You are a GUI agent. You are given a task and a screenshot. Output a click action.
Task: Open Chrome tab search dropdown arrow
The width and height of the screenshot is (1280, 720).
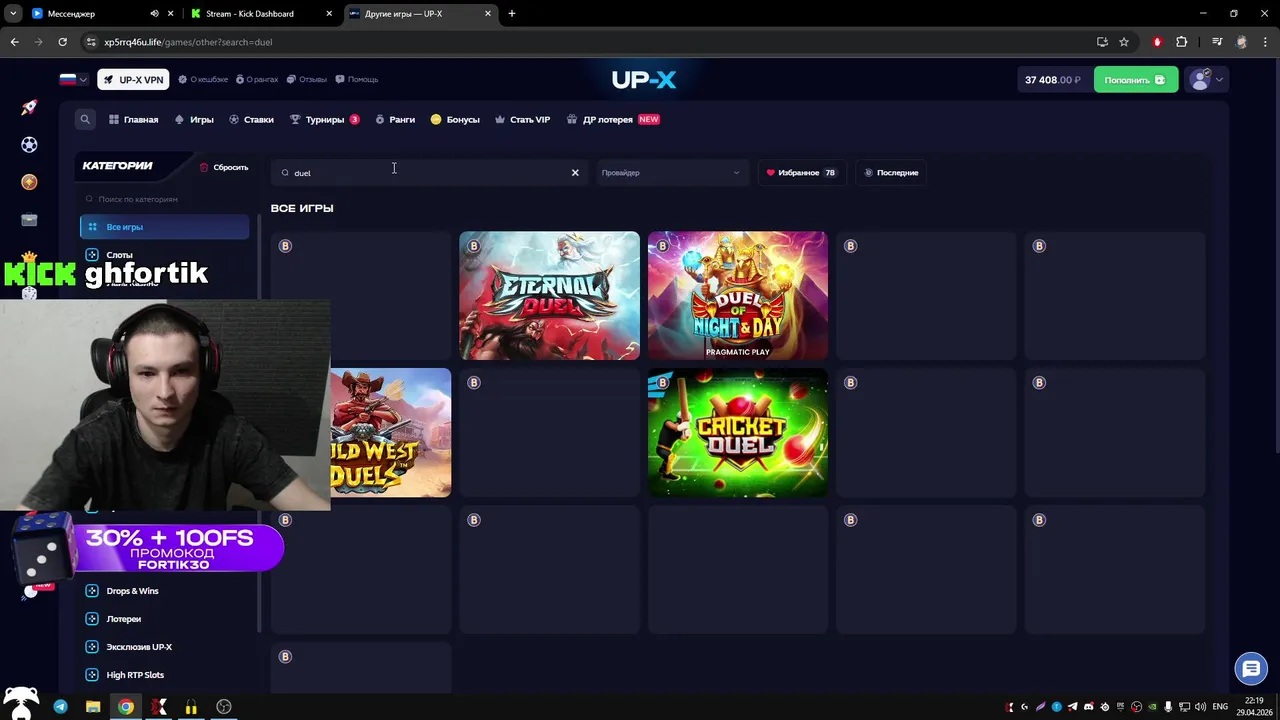pos(13,14)
